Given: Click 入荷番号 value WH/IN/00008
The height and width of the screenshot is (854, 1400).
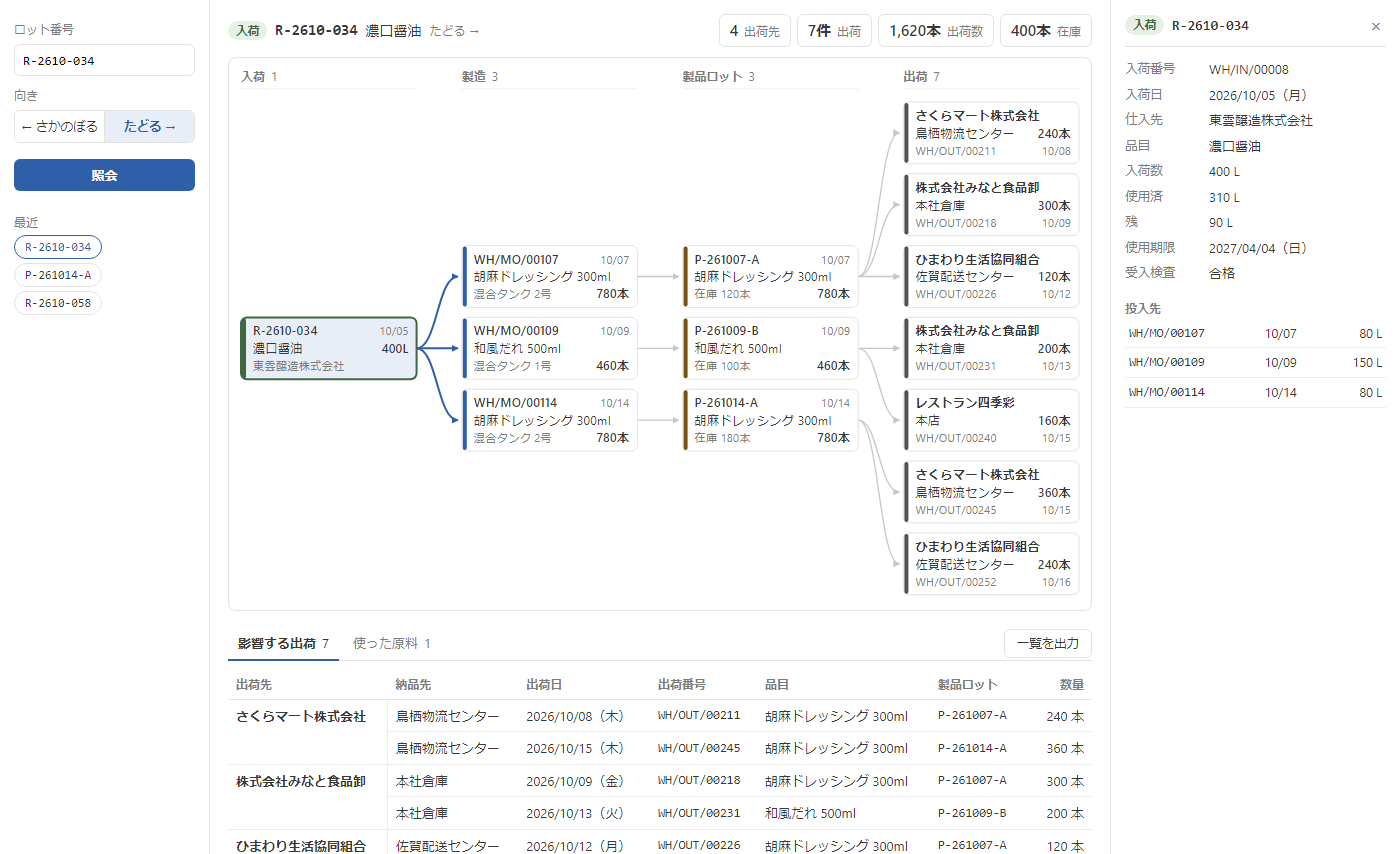Looking at the screenshot, I should point(1249,70).
